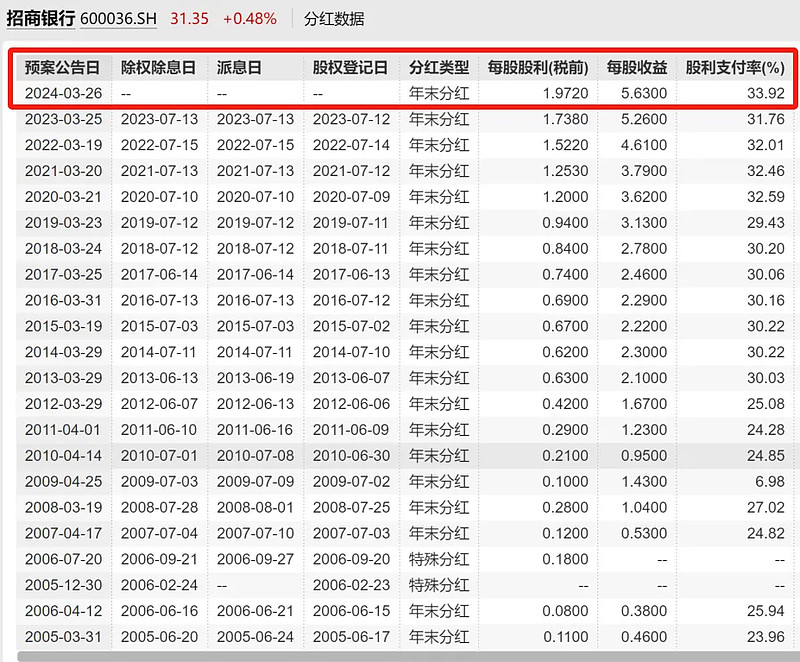
Task: Select announcement date 2013-03-29
Action: [63, 378]
